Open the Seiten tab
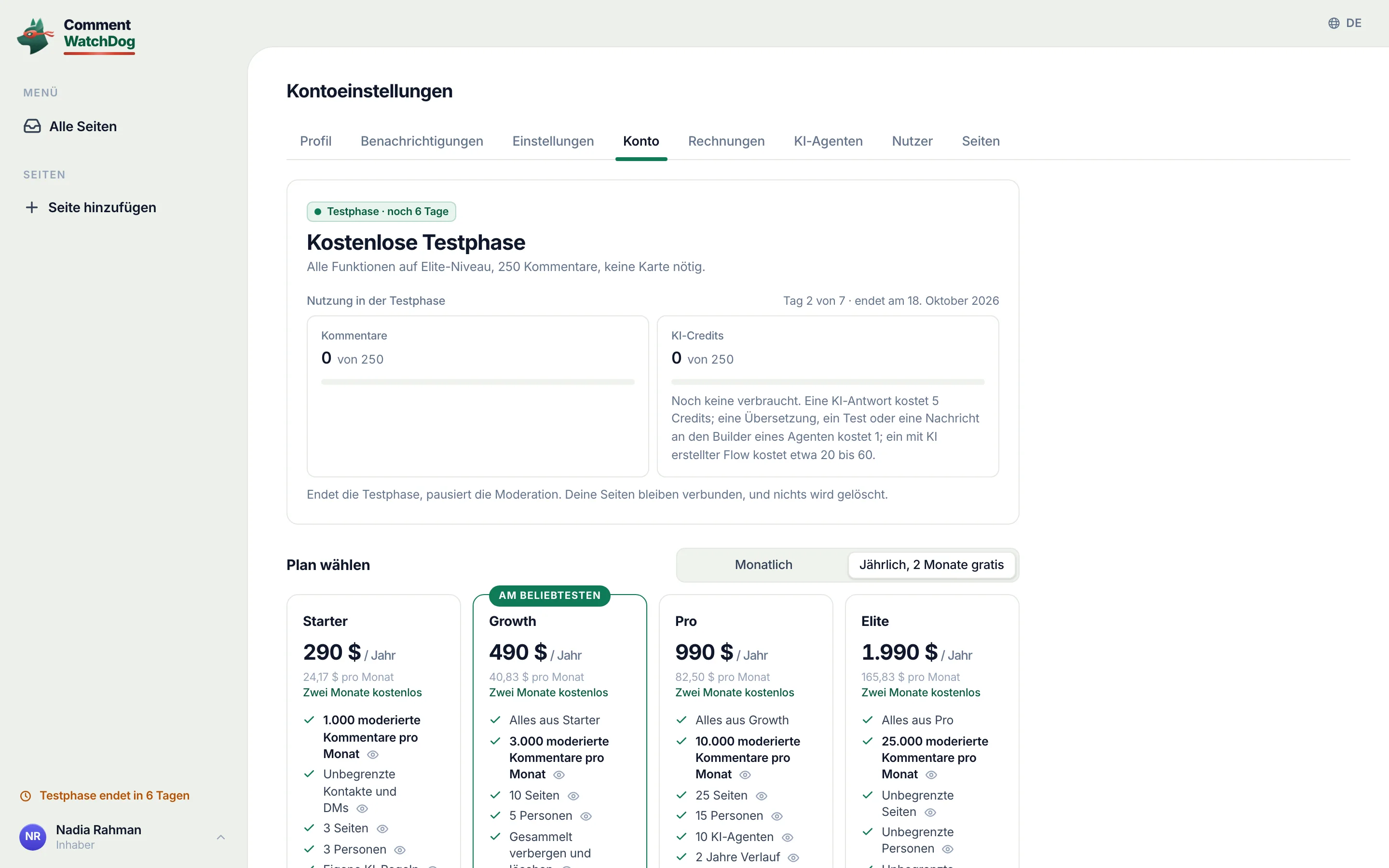 pyautogui.click(x=980, y=141)
